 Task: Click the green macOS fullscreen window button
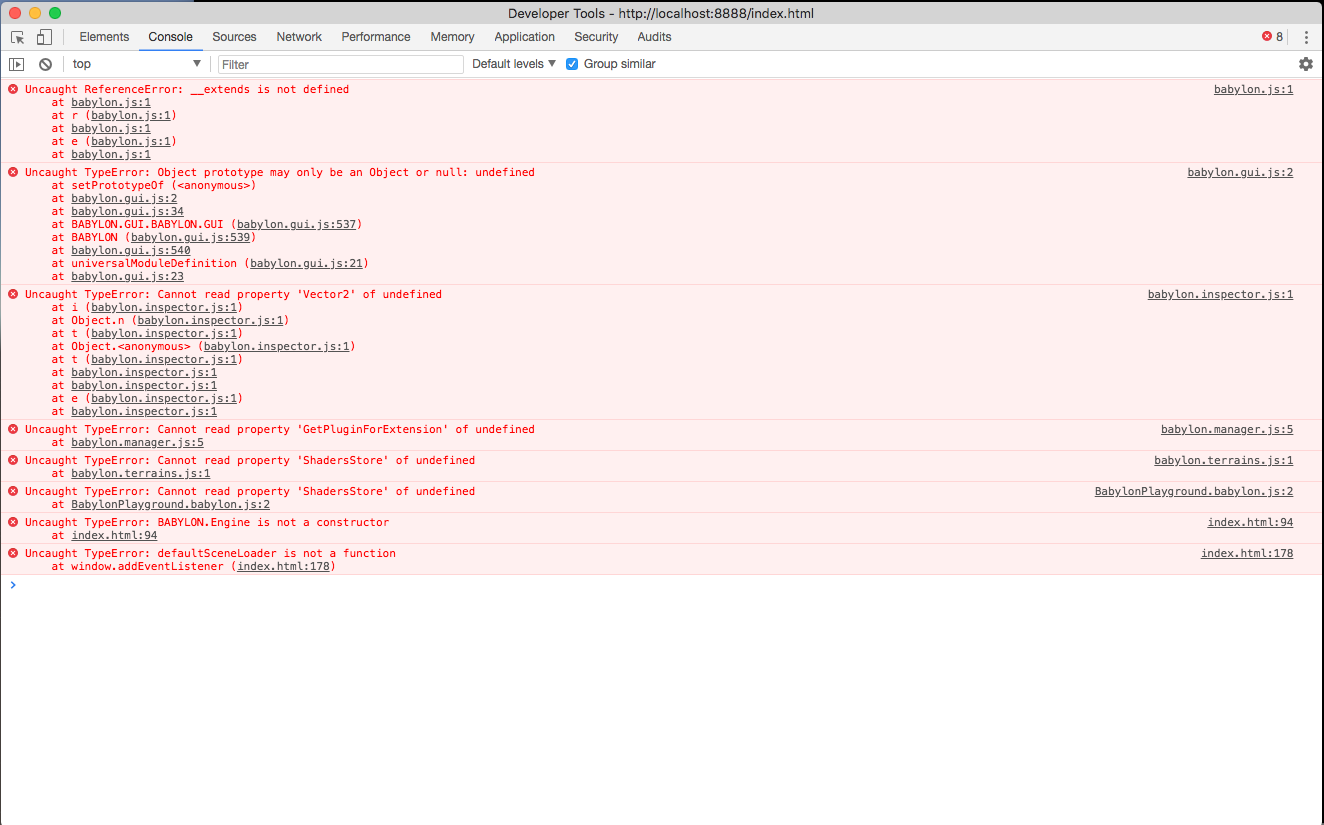pyautogui.click(x=55, y=13)
